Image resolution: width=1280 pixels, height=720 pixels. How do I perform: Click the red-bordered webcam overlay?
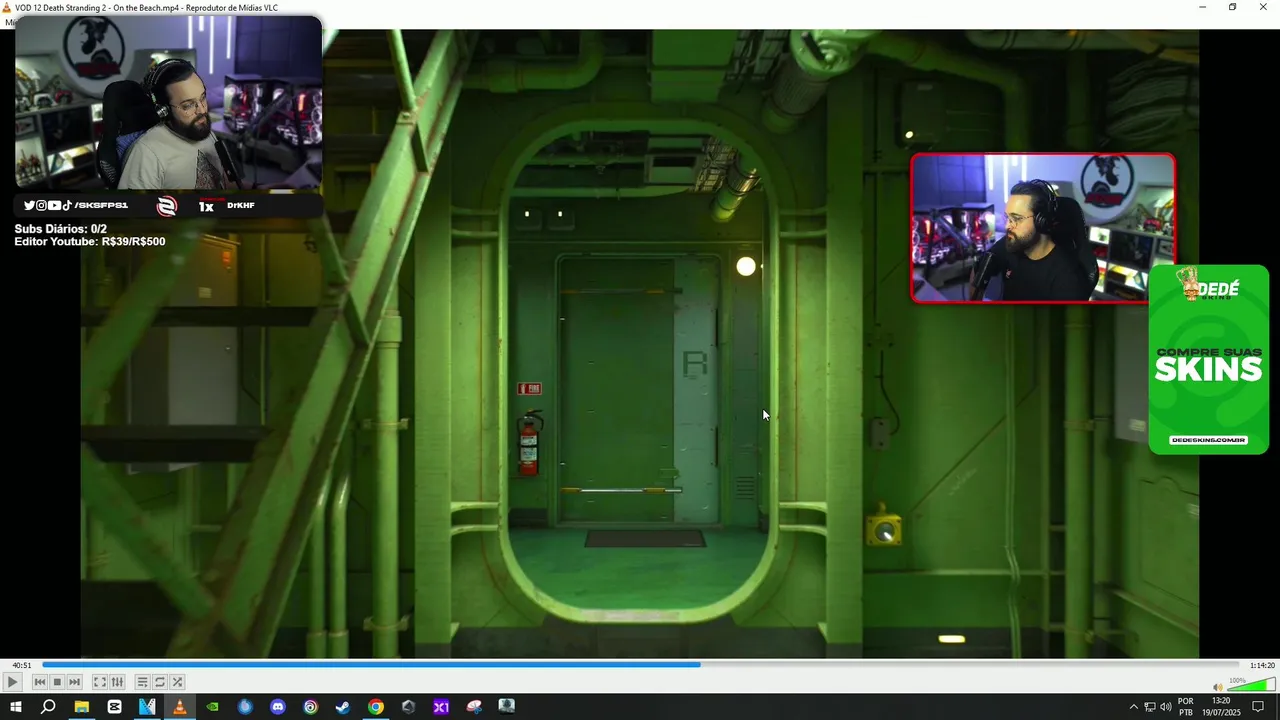[x=1042, y=228]
